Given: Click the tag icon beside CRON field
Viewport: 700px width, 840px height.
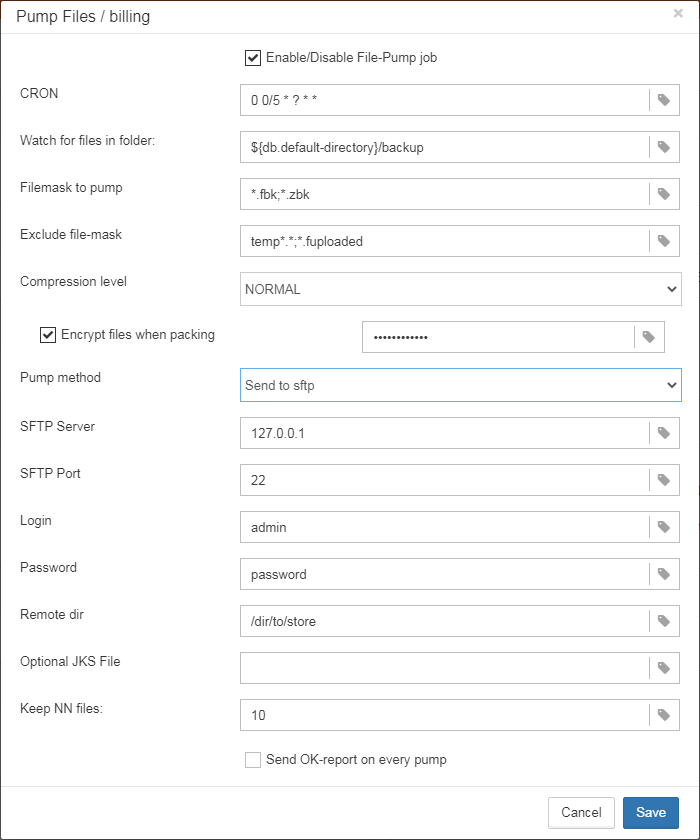Looking at the screenshot, I should [x=664, y=100].
